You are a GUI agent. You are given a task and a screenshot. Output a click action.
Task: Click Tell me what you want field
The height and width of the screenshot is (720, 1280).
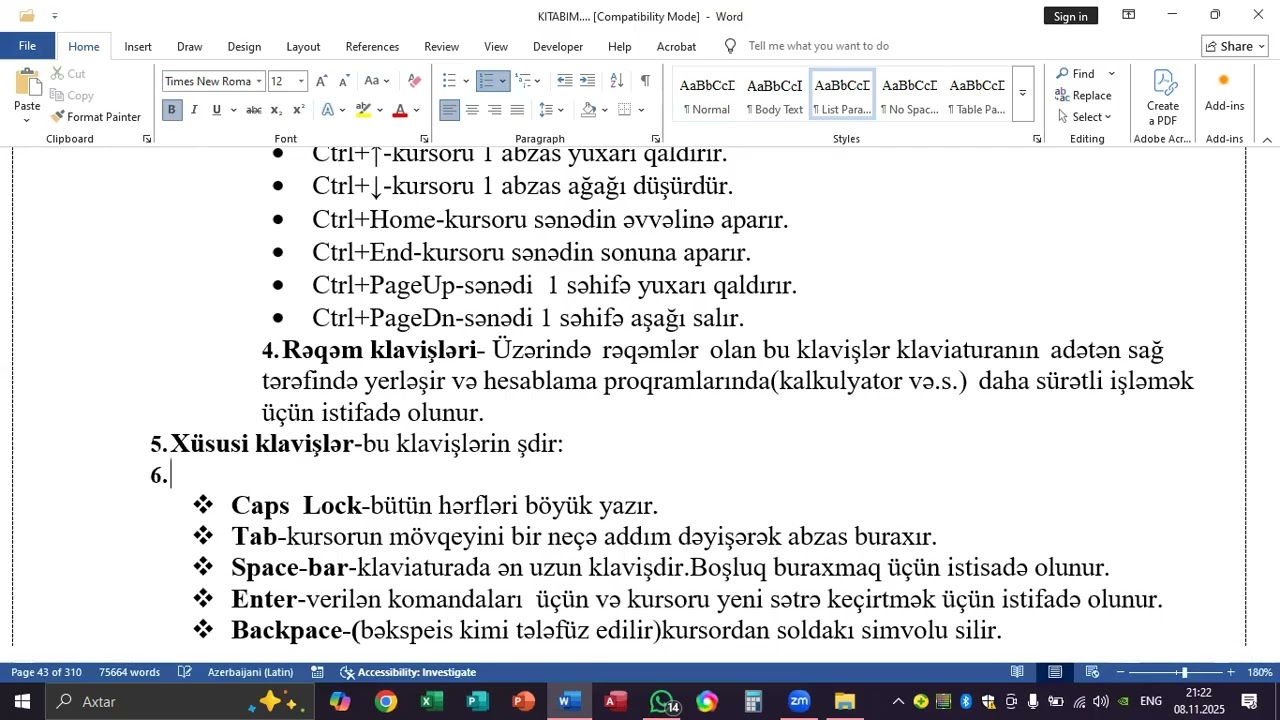(x=818, y=46)
